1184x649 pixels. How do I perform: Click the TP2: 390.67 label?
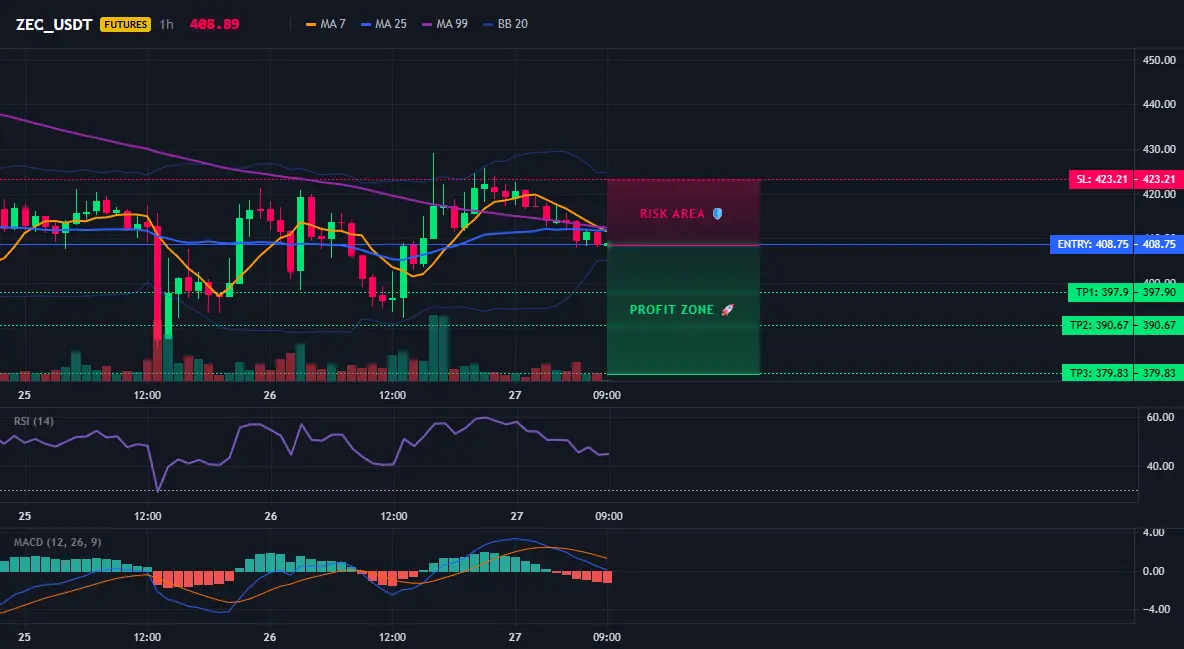coord(1098,326)
